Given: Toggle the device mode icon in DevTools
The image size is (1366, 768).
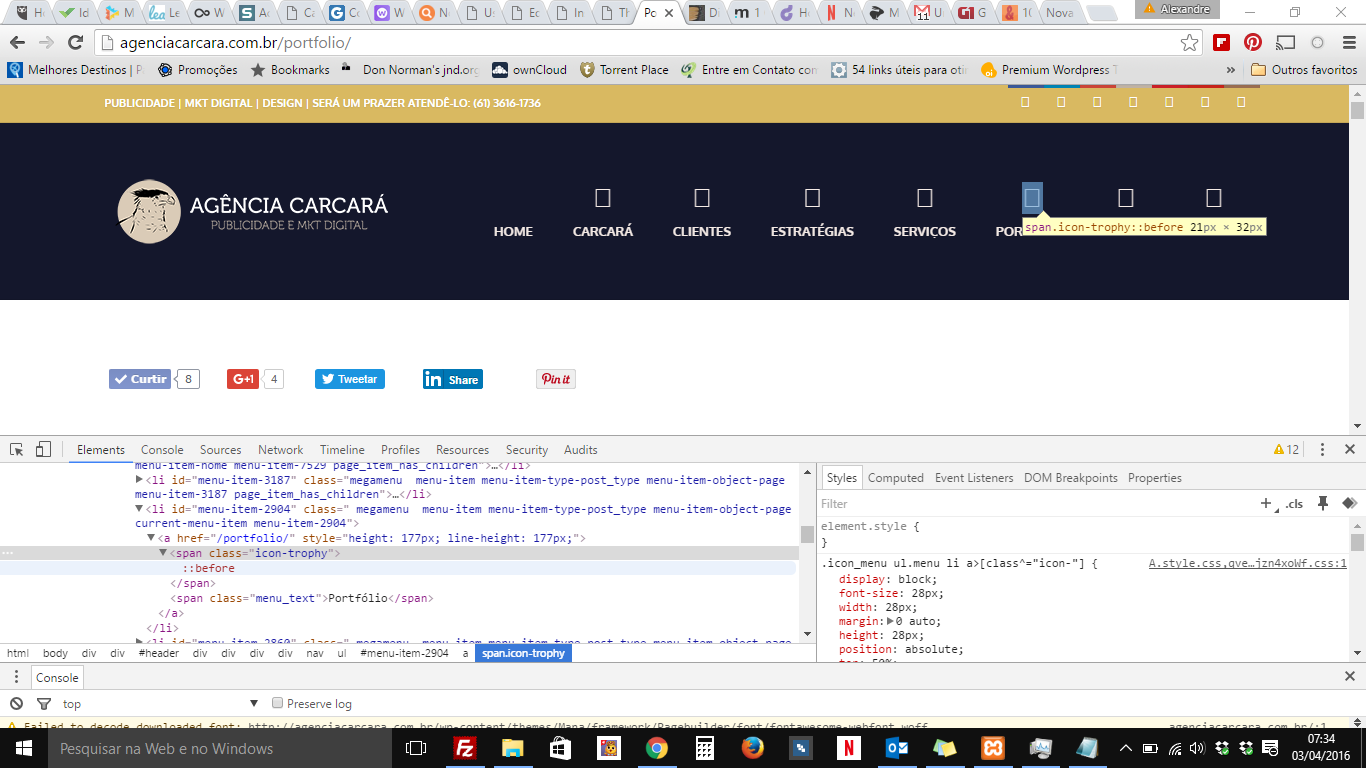Looking at the screenshot, I should click(x=43, y=450).
